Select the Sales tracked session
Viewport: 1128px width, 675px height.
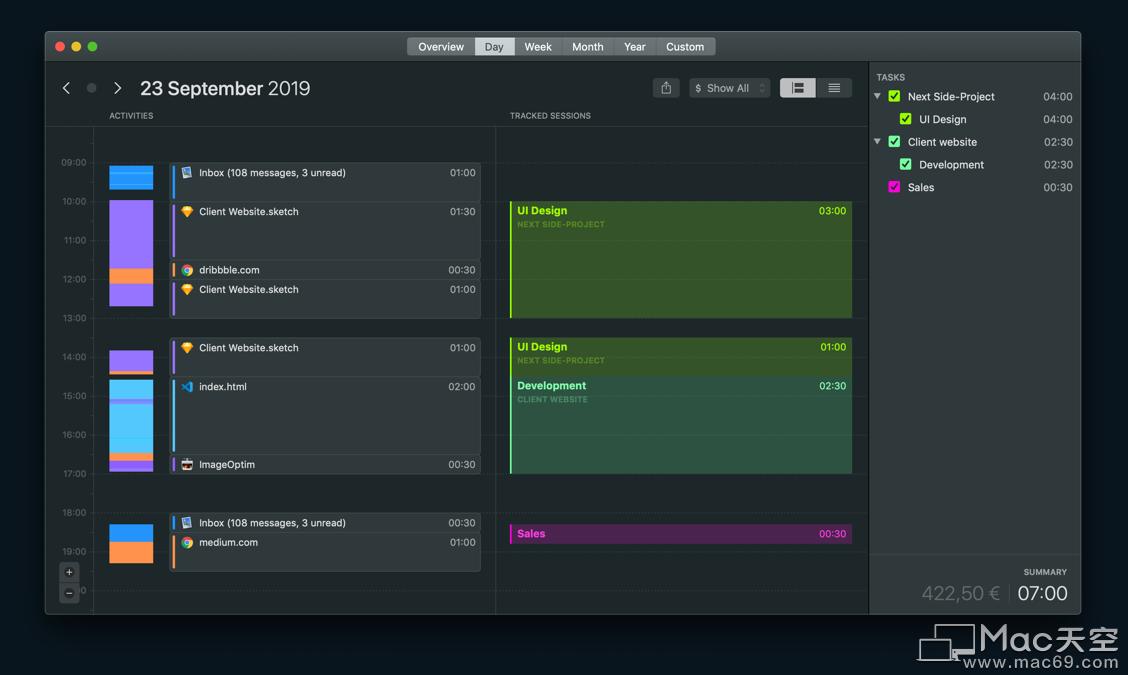click(681, 534)
